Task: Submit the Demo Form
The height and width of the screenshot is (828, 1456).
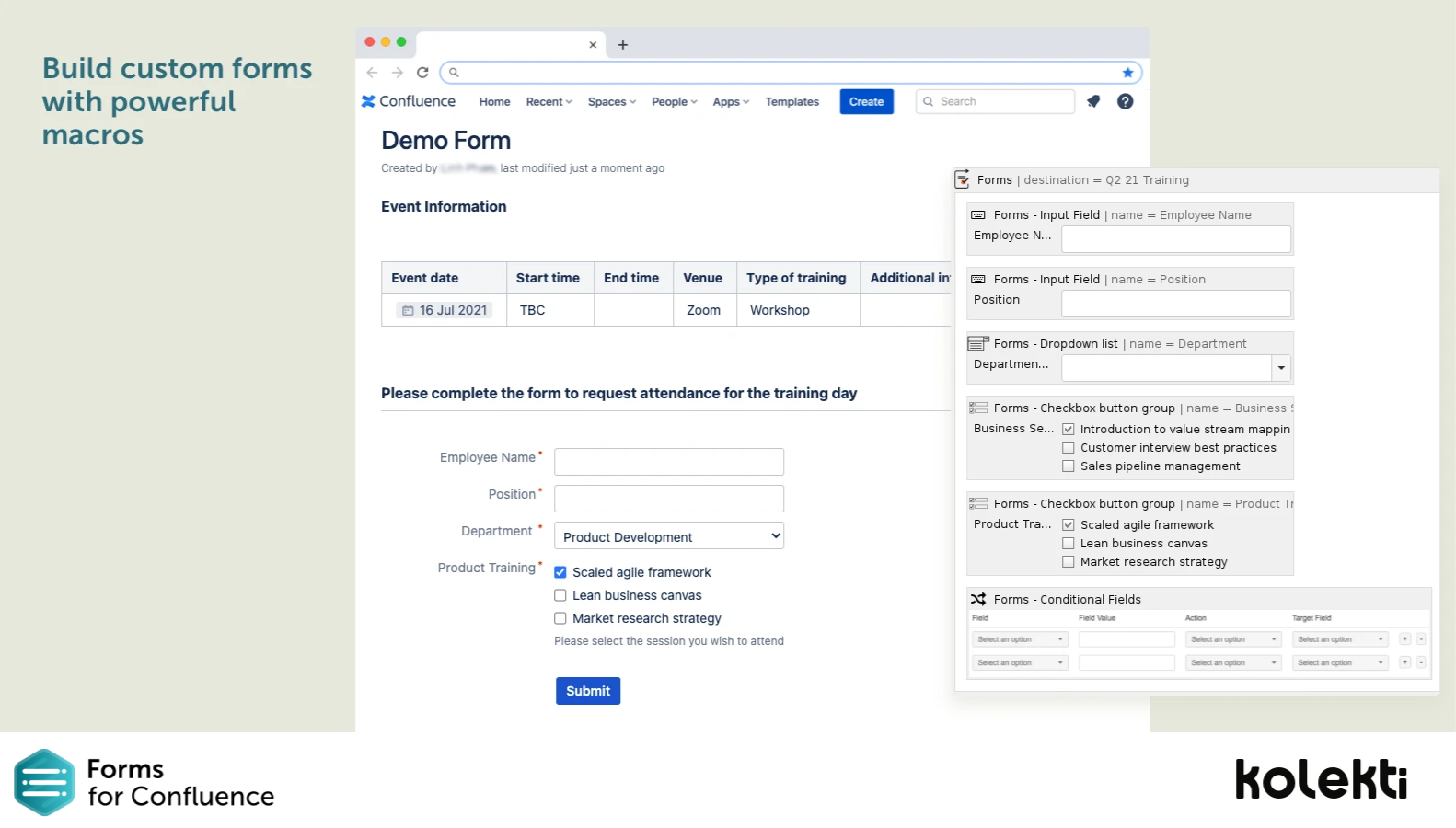Action: coord(588,691)
